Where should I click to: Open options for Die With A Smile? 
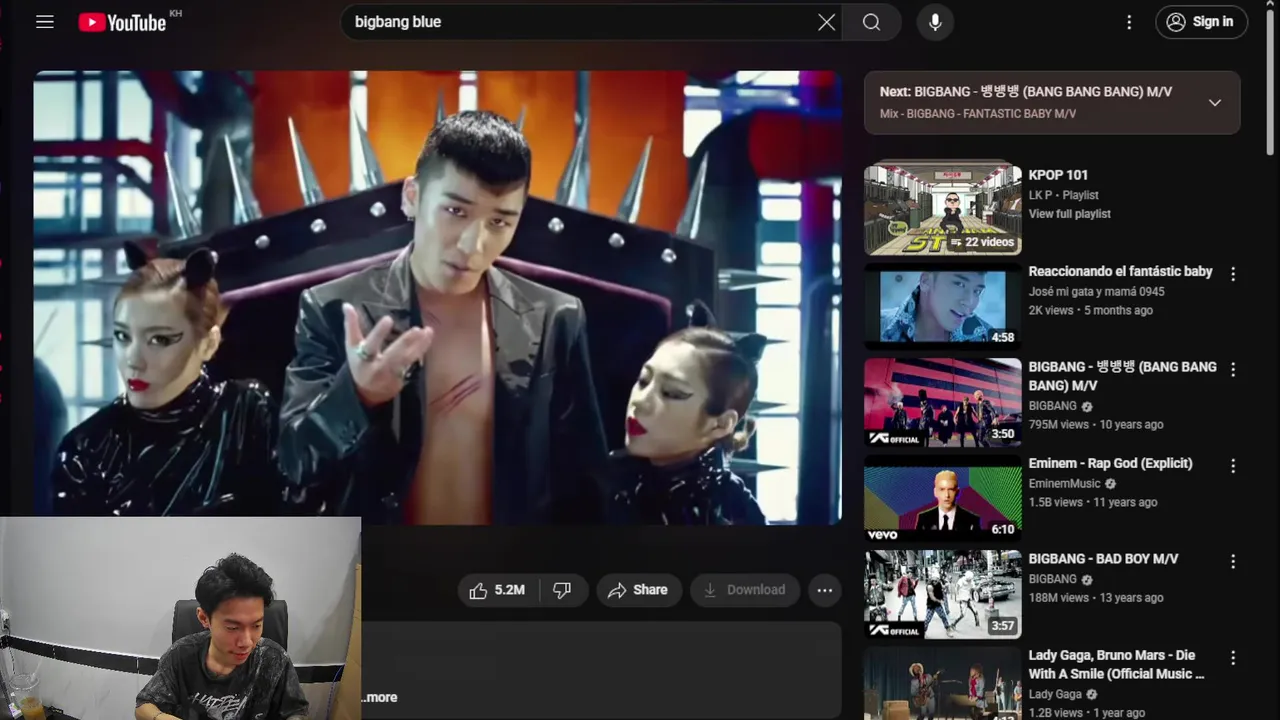tap(1233, 658)
